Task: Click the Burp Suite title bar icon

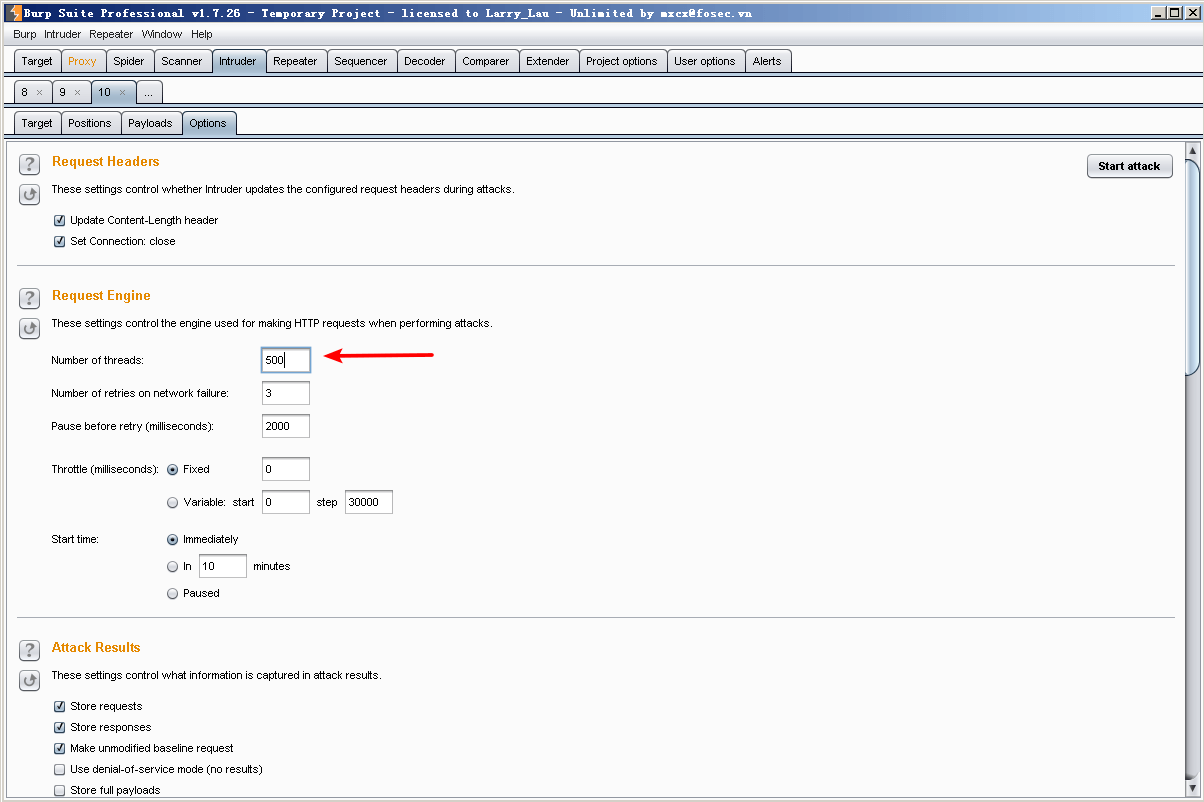Action: point(13,13)
